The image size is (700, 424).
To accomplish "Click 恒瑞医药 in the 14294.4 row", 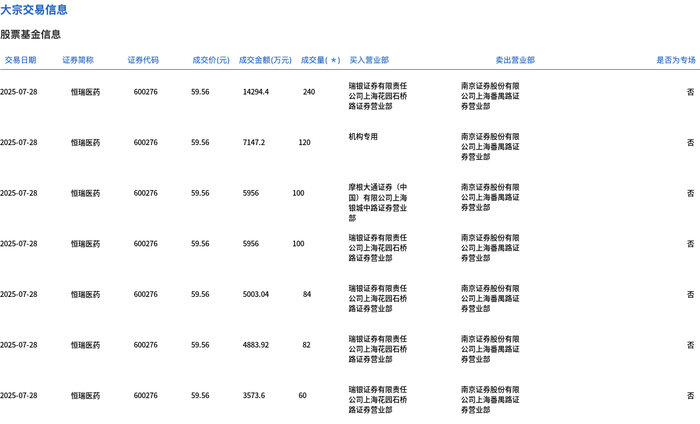I will [x=85, y=92].
